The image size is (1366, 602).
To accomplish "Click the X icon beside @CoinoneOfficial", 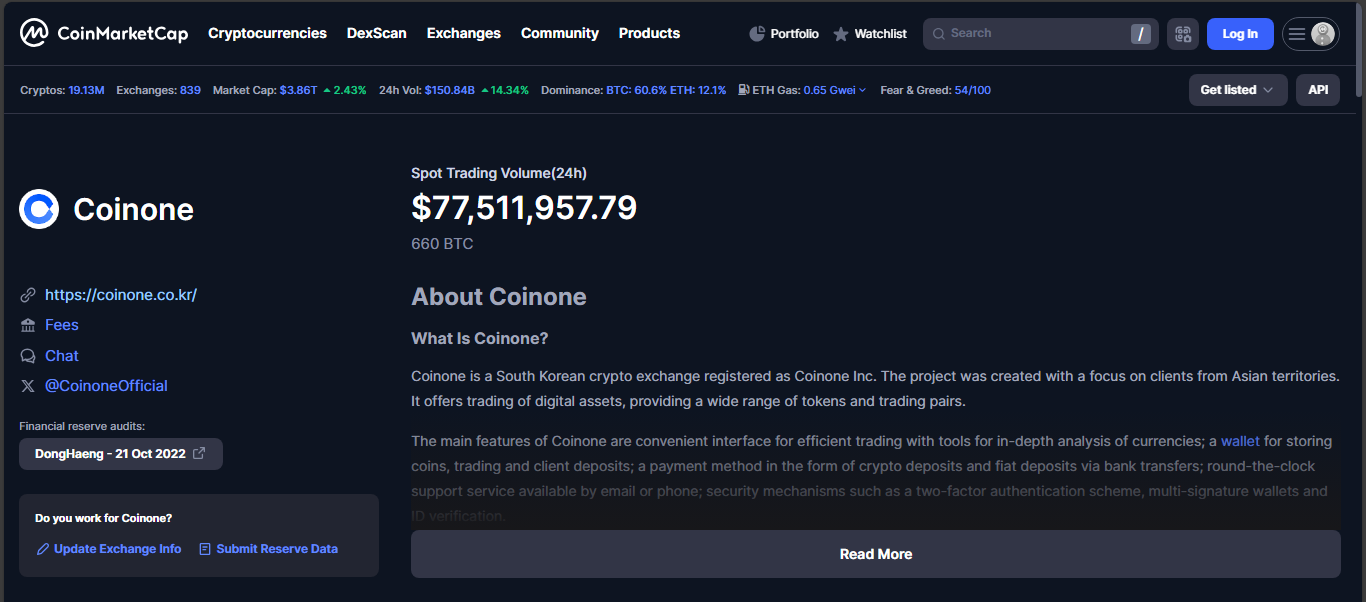I will click(x=28, y=386).
